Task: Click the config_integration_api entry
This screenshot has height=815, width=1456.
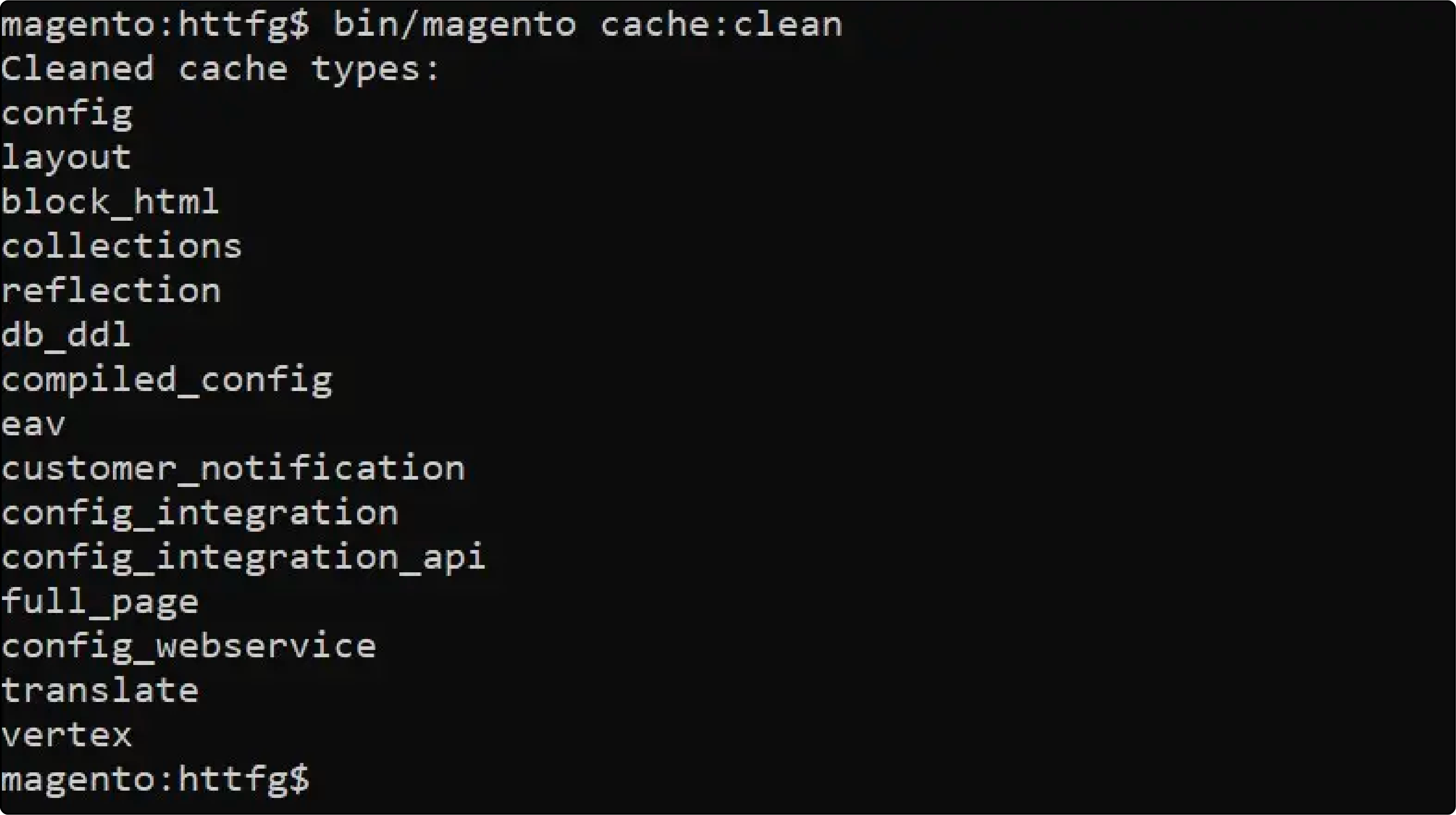Action: [x=243, y=557]
